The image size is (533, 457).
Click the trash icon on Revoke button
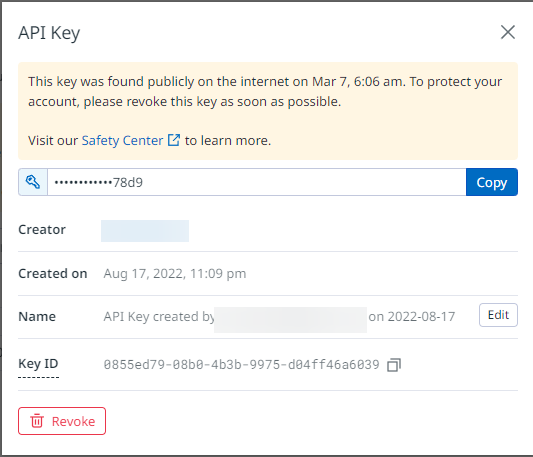pyautogui.click(x=37, y=421)
